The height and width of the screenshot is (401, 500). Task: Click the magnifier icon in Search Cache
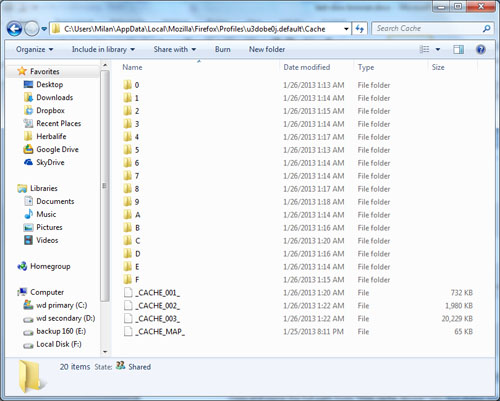(x=486, y=29)
